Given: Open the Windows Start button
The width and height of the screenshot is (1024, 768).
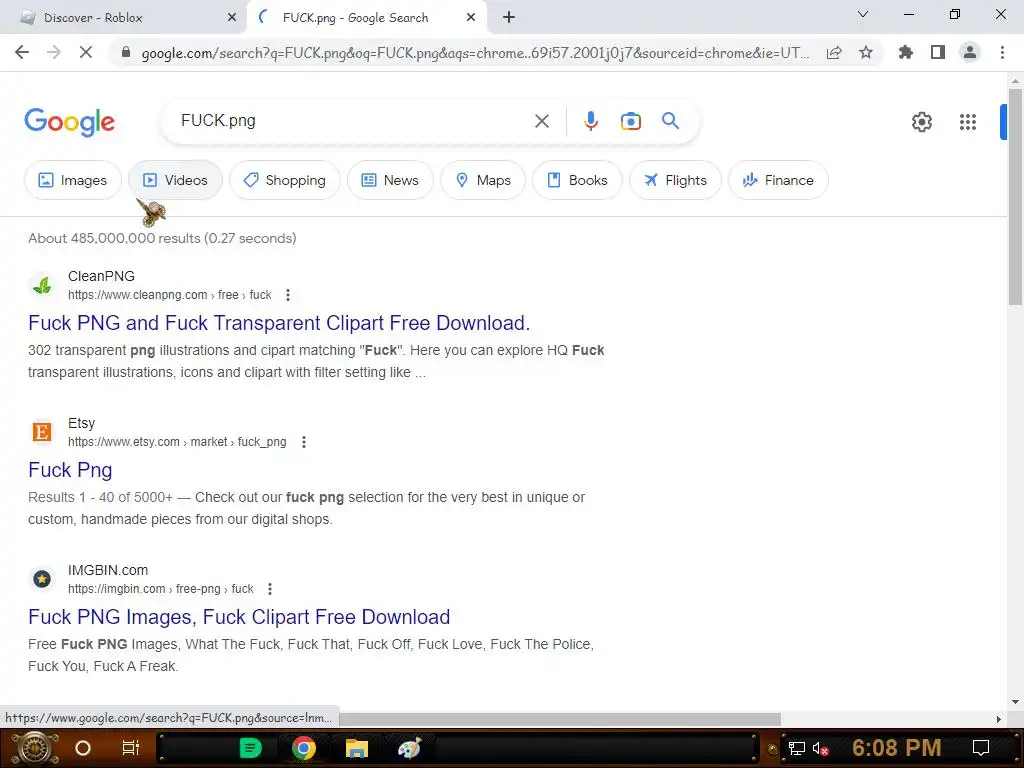Looking at the screenshot, I should click(35, 748).
